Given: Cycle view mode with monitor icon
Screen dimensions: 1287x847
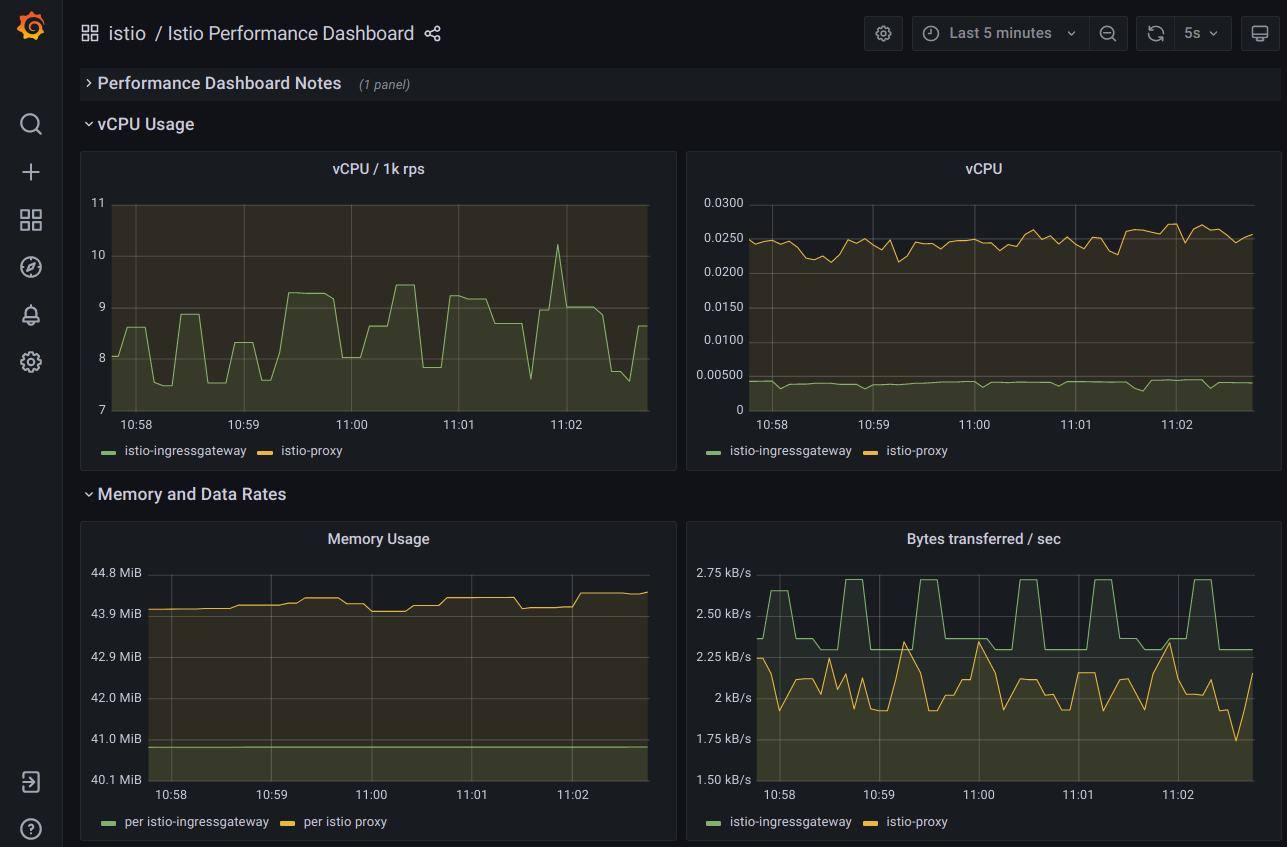Looking at the screenshot, I should [x=1260, y=33].
